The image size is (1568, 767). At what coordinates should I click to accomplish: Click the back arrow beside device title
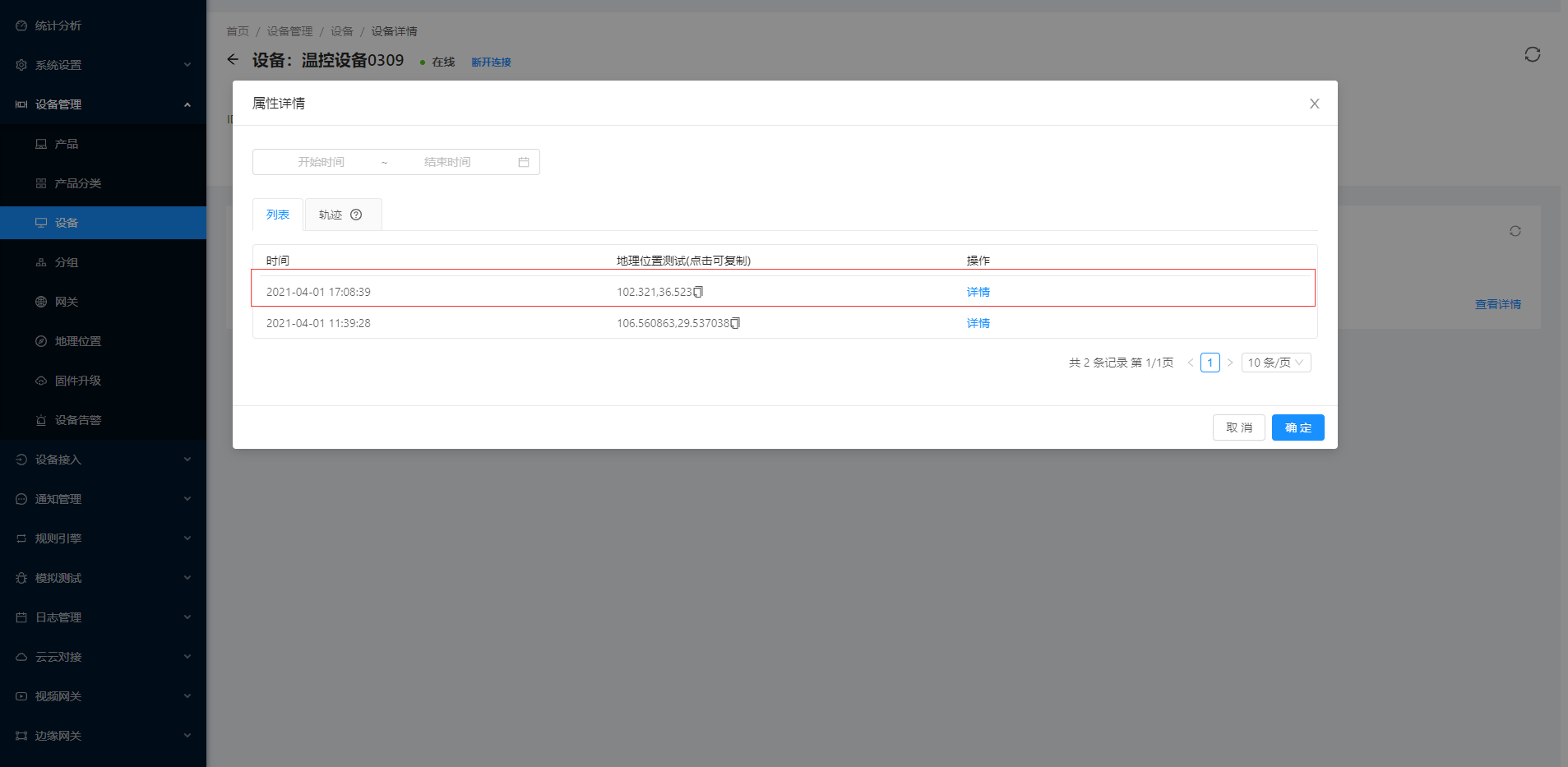[233, 59]
